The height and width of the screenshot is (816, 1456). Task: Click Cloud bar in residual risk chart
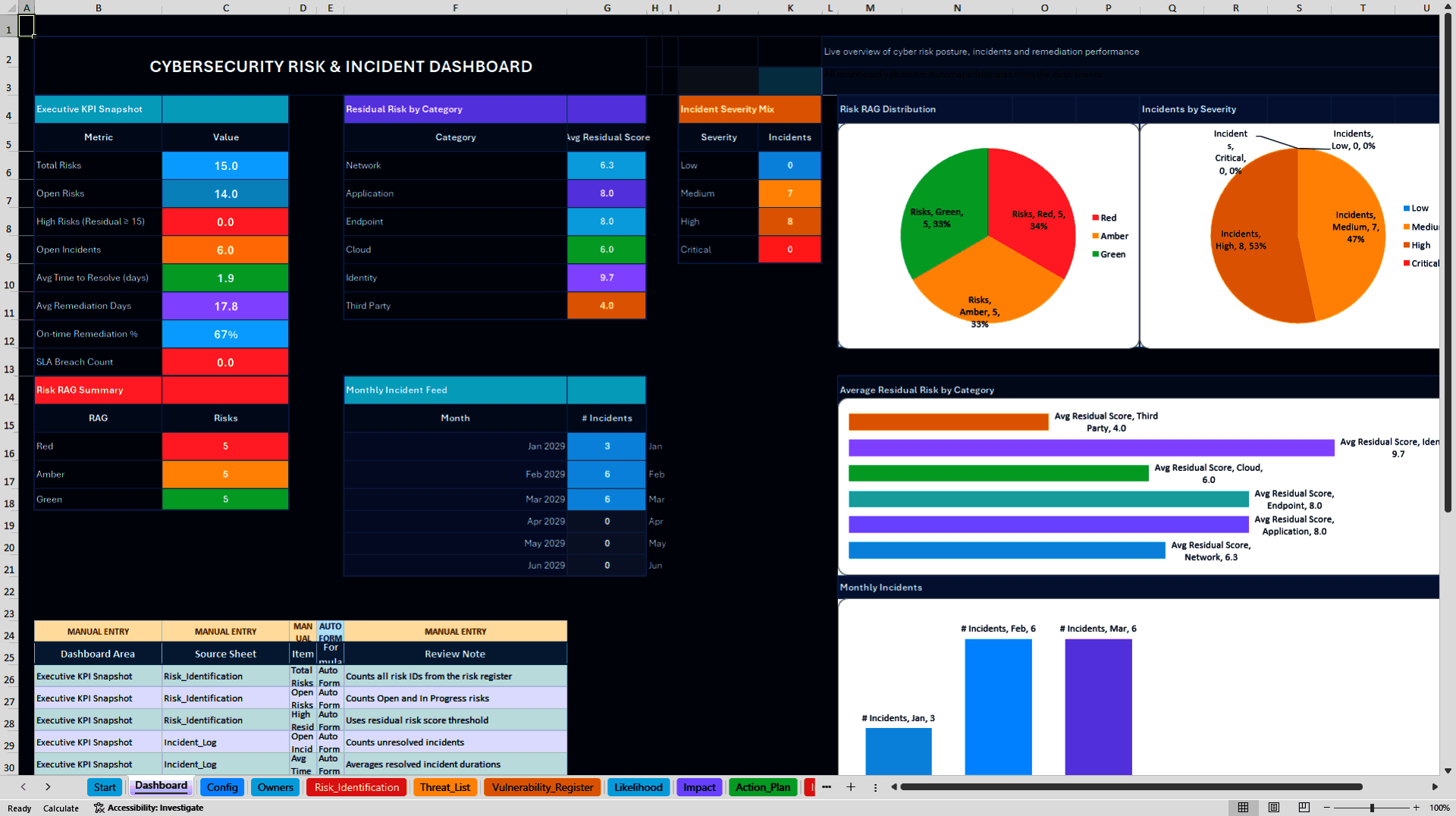click(x=998, y=473)
